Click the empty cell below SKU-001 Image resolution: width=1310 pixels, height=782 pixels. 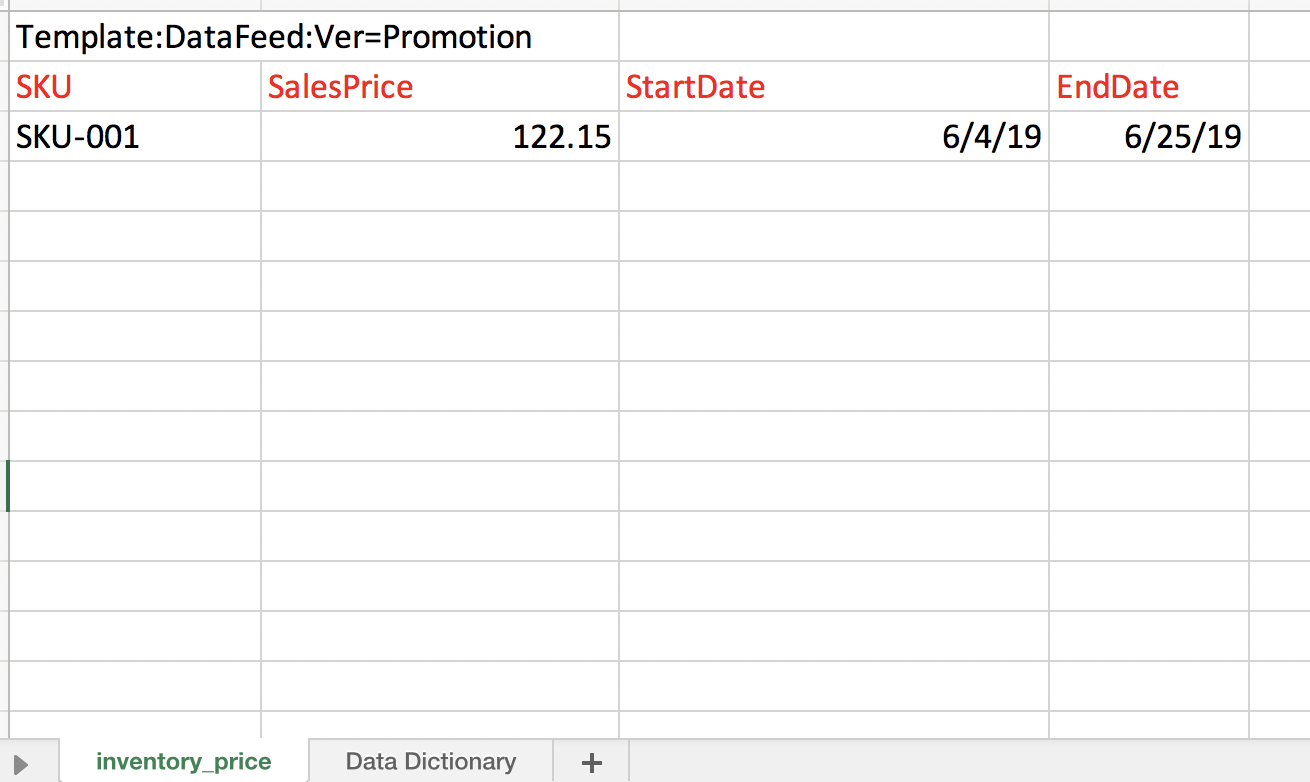(135, 187)
